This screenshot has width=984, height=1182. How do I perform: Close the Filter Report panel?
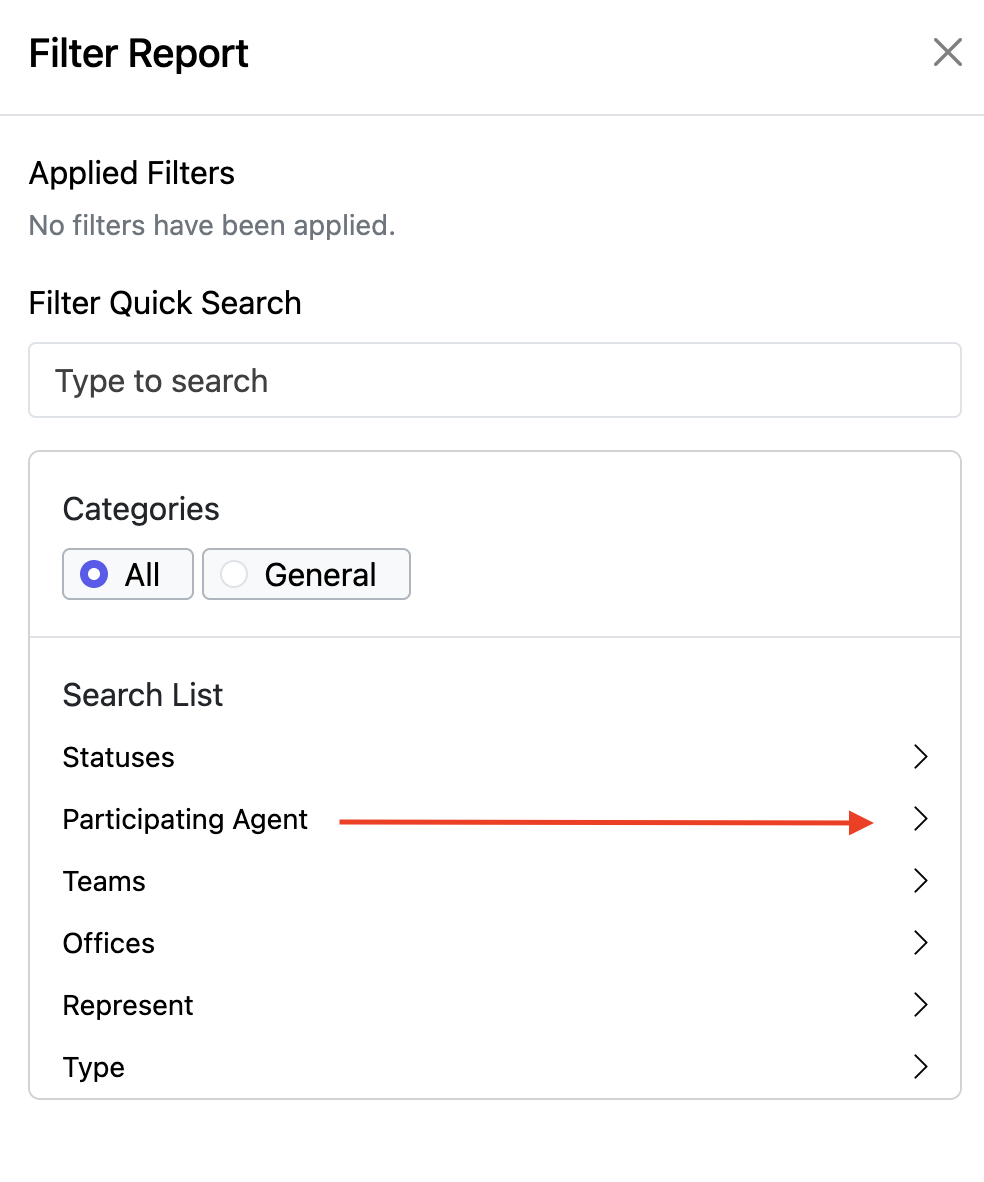click(947, 52)
